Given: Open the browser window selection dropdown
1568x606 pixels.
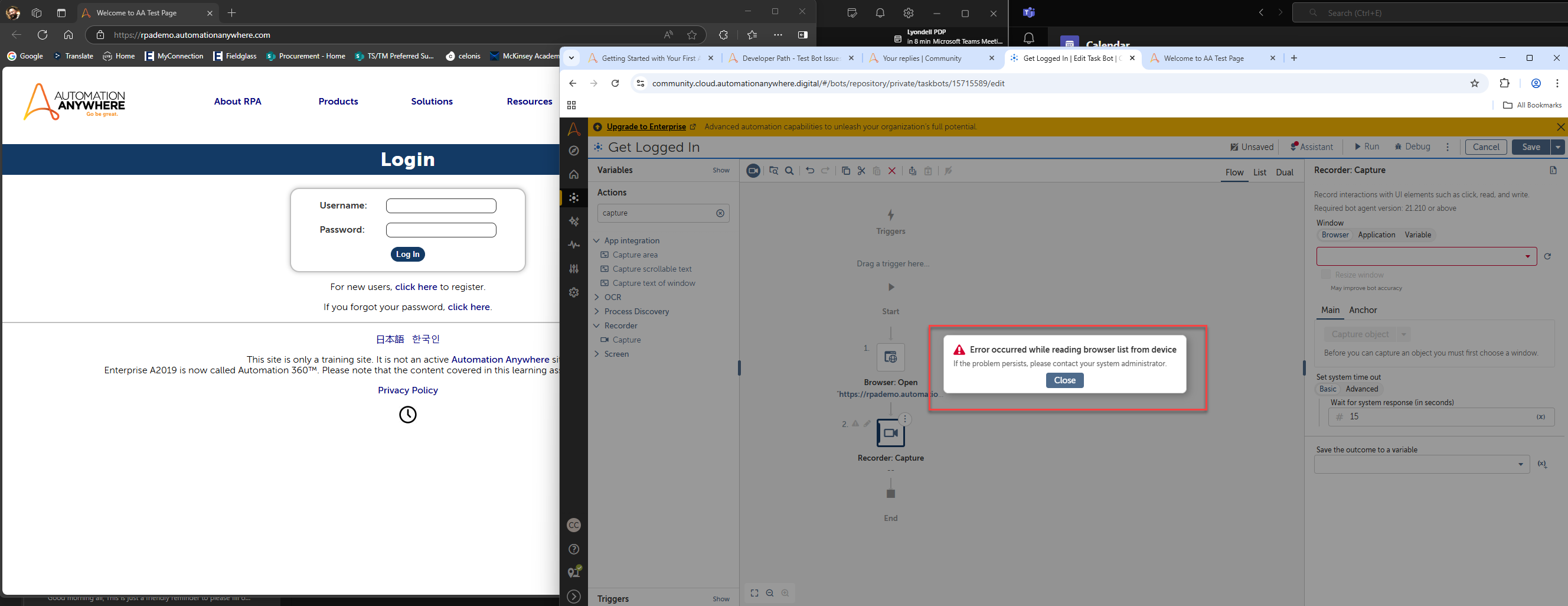Looking at the screenshot, I should pos(1426,256).
